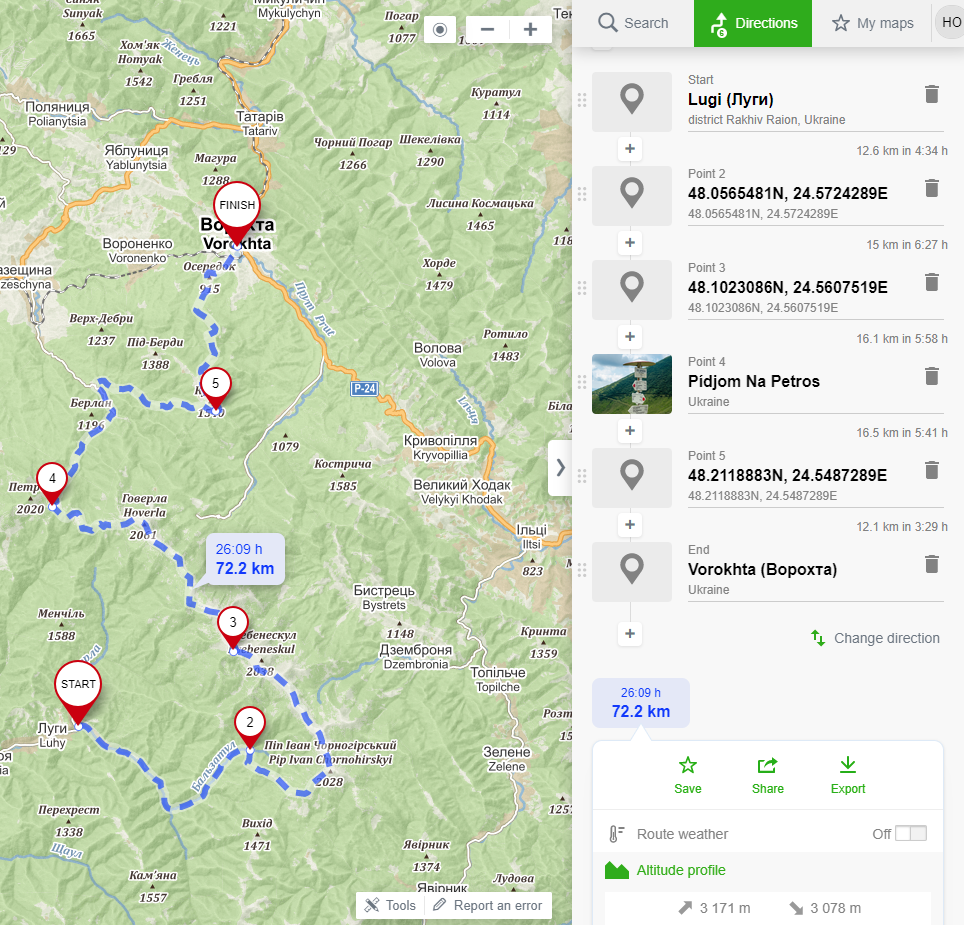Share the route
Screen dimensions: 964x925
pos(767,776)
